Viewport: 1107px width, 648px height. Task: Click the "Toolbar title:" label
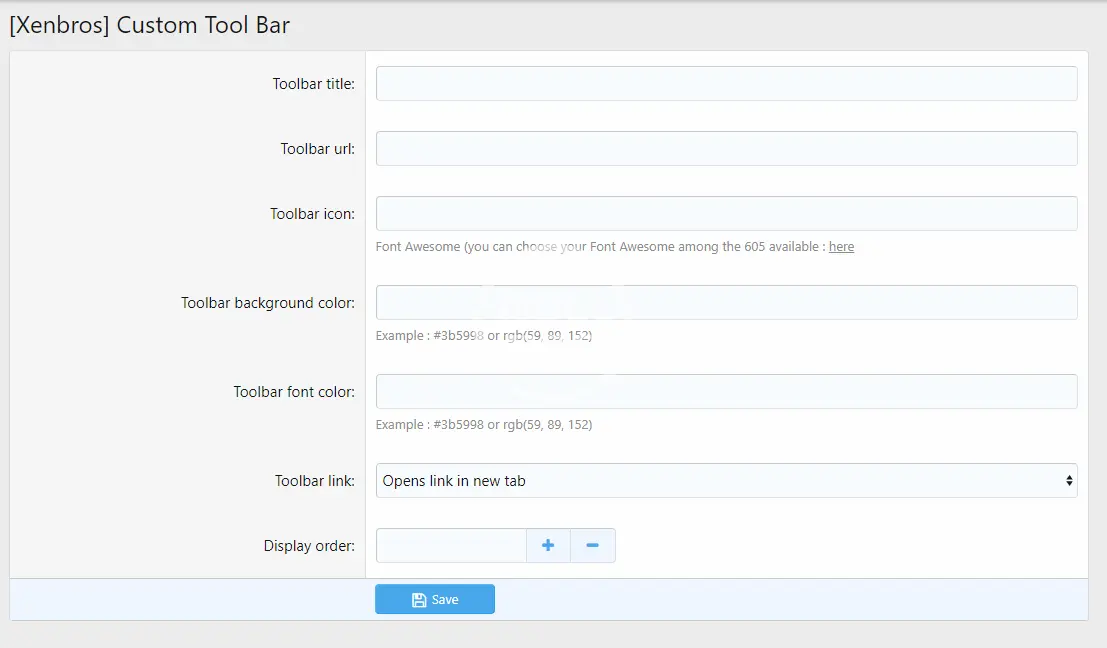313,84
